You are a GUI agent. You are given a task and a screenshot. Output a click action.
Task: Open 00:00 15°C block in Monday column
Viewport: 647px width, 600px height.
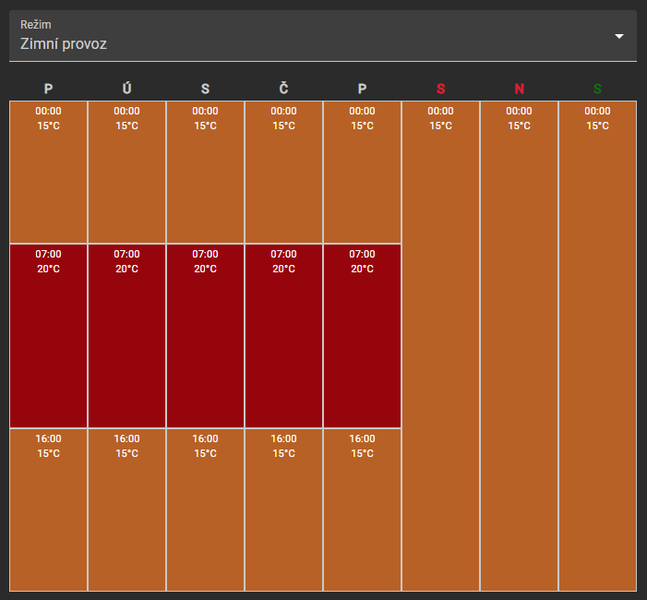(x=48, y=172)
